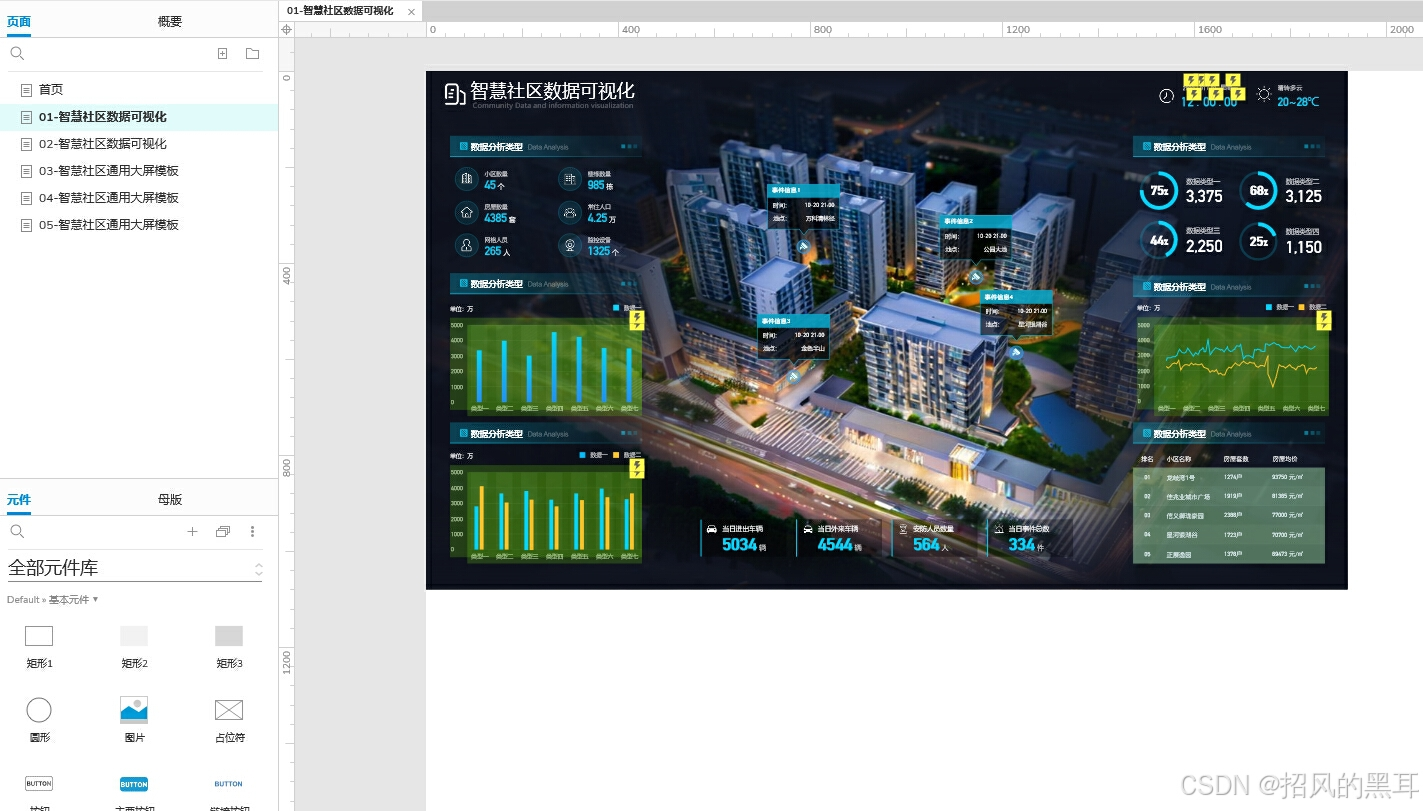The height and width of the screenshot is (811, 1423).
Task: Click the sun weather icon on the dashboard
Action: tap(1264, 95)
